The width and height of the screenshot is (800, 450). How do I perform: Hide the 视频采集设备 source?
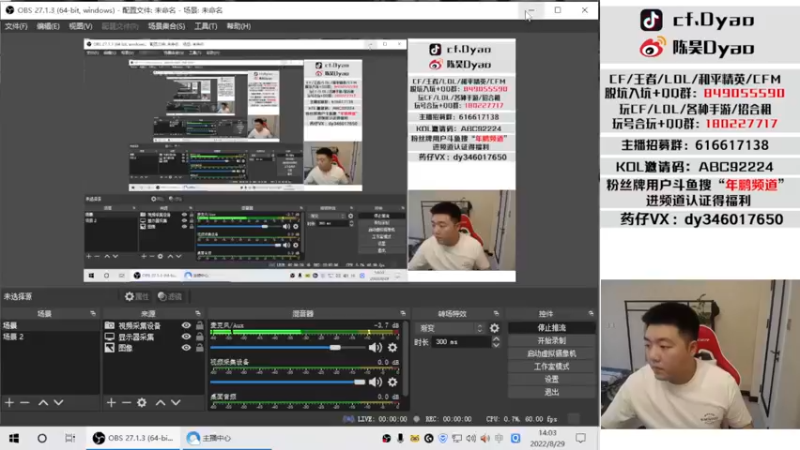(x=186, y=326)
